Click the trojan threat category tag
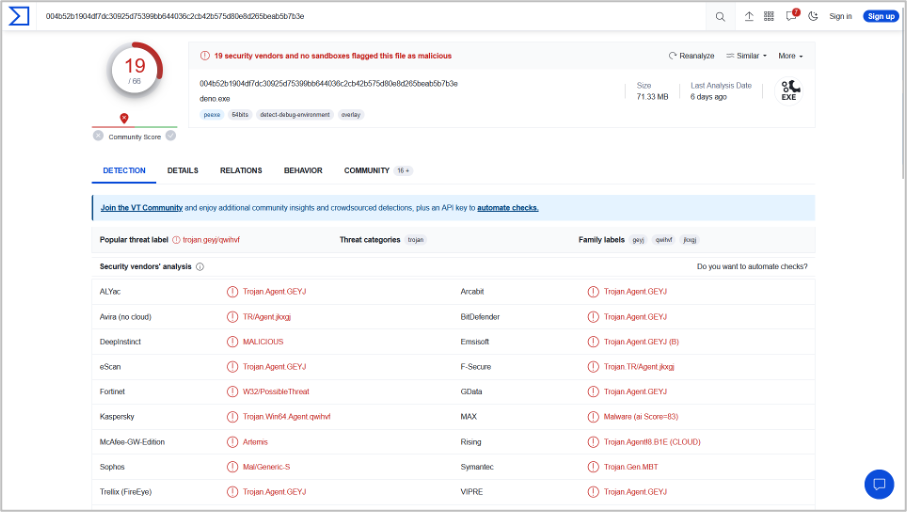 415,240
